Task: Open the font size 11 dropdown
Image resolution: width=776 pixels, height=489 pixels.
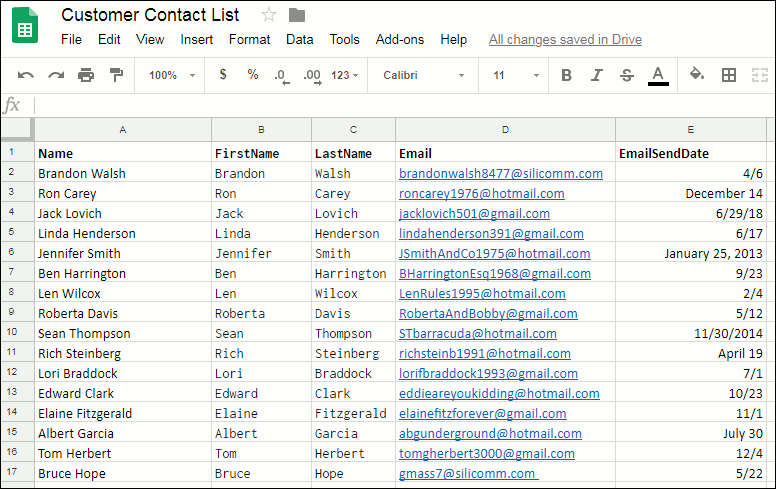Action: coord(515,75)
